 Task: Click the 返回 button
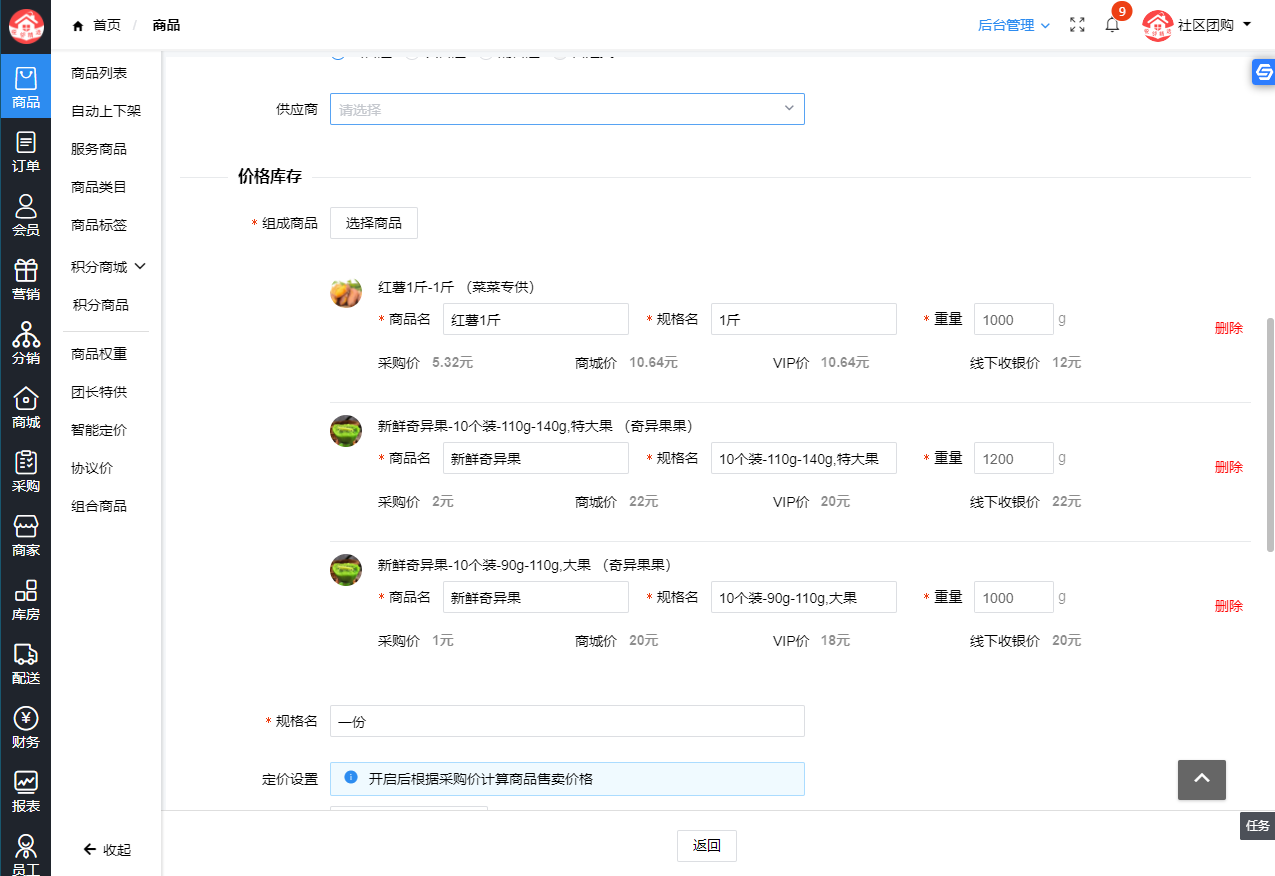[x=706, y=845]
